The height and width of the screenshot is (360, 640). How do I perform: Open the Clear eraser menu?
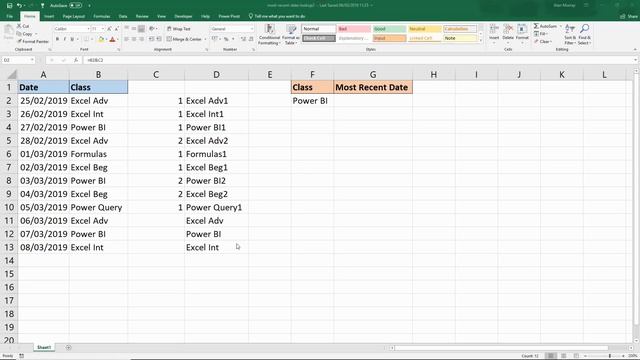click(x=543, y=42)
